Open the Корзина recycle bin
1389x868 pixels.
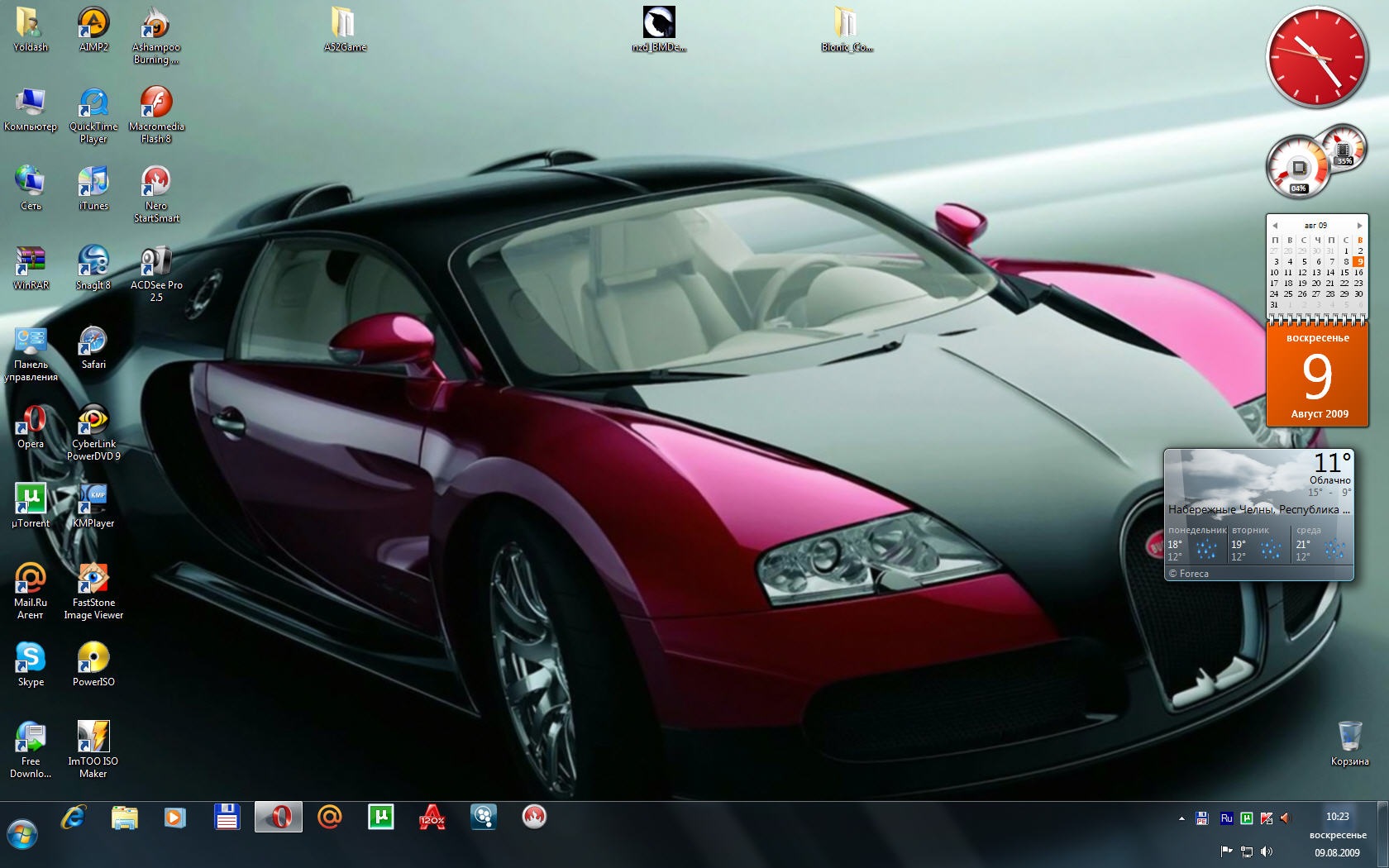pyautogui.click(x=1349, y=736)
